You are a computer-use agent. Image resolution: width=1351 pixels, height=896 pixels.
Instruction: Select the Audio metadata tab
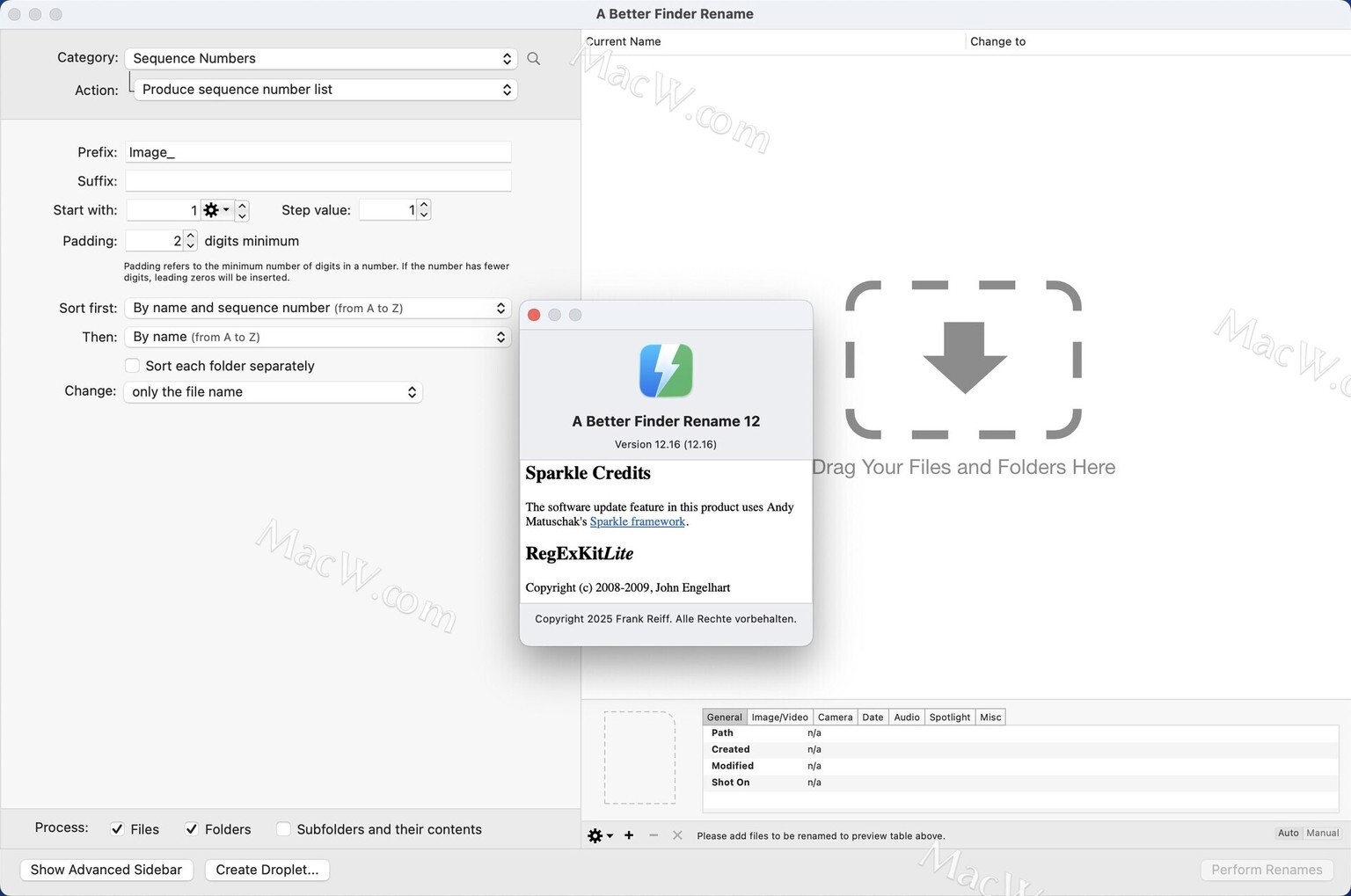click(x=907, y=718)
